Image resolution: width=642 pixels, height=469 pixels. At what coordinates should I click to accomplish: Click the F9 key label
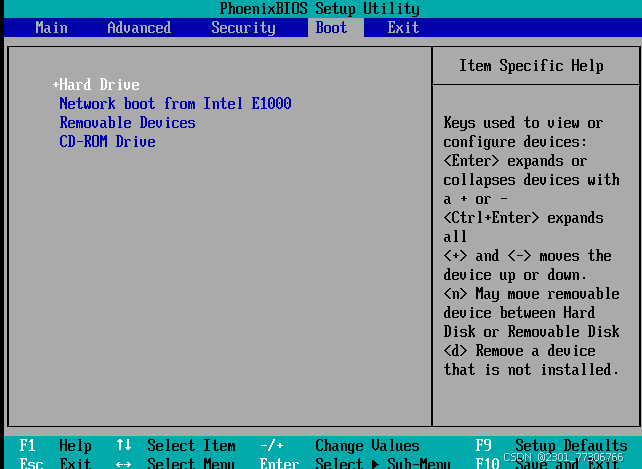[483, 445]
